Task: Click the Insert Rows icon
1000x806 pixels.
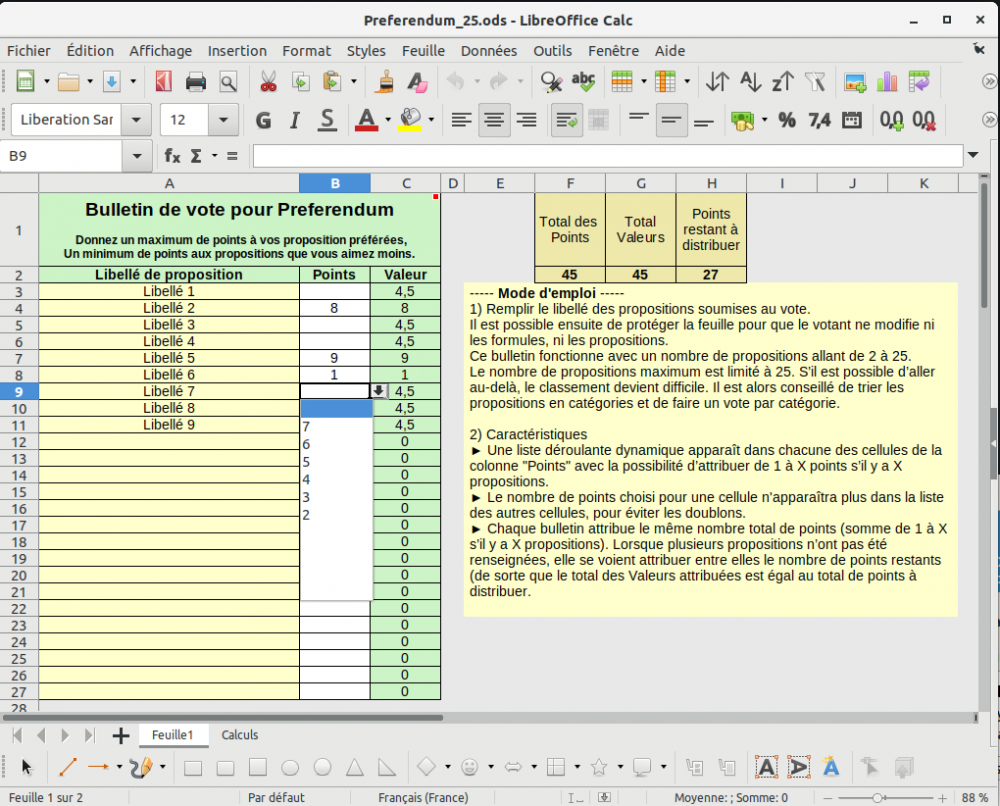Action: tap(622, 82)
